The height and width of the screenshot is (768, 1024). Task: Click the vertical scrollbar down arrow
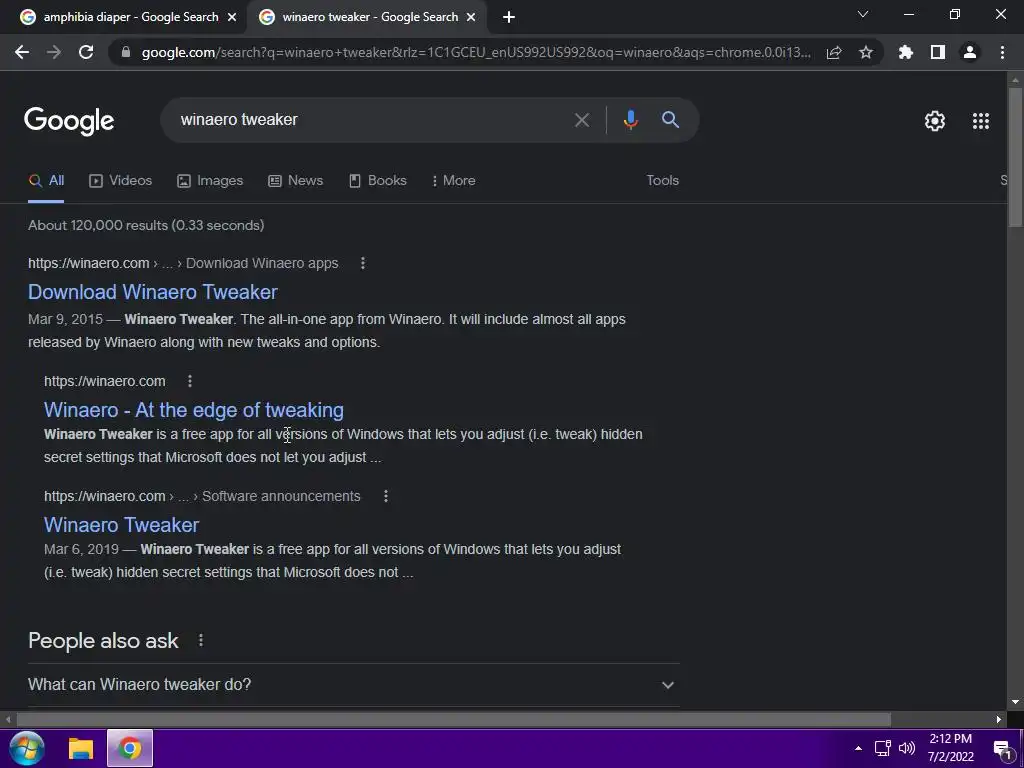pyautogui.click(x=1015, y=702)
